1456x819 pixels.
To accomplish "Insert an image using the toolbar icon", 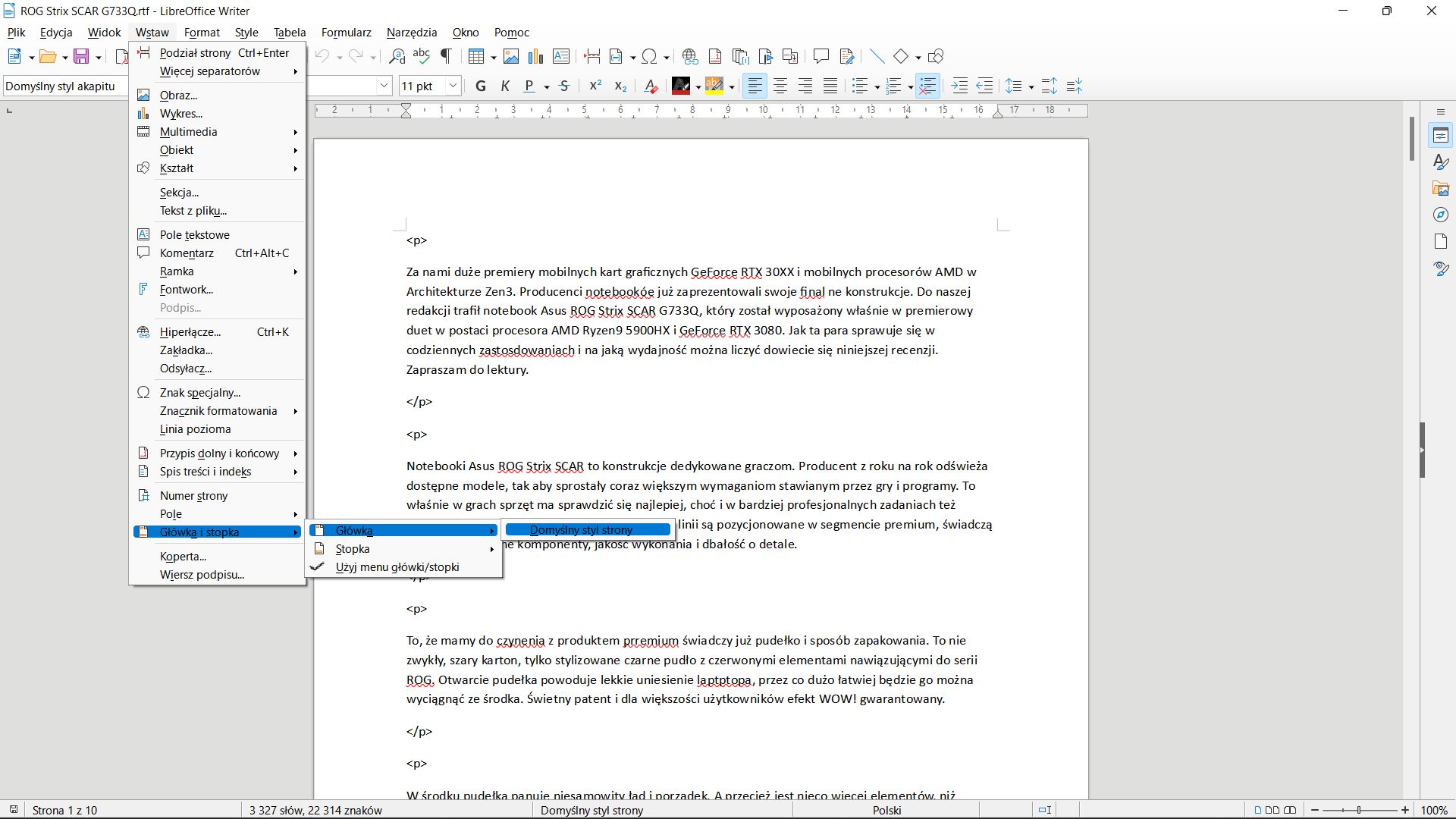I will point(511,56).
